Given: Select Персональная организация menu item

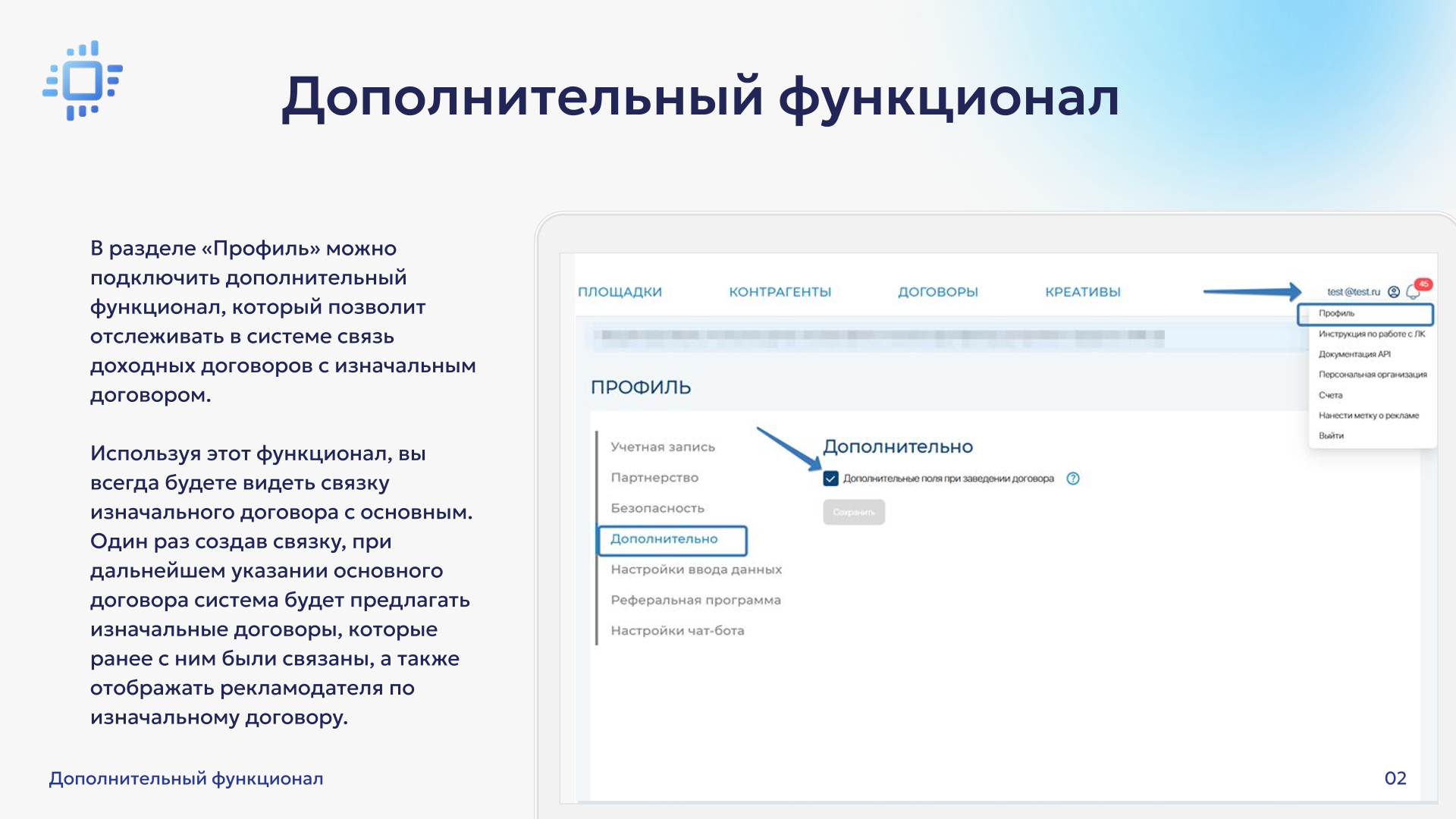Looking at the screenshot, I should pos(1372,375).
